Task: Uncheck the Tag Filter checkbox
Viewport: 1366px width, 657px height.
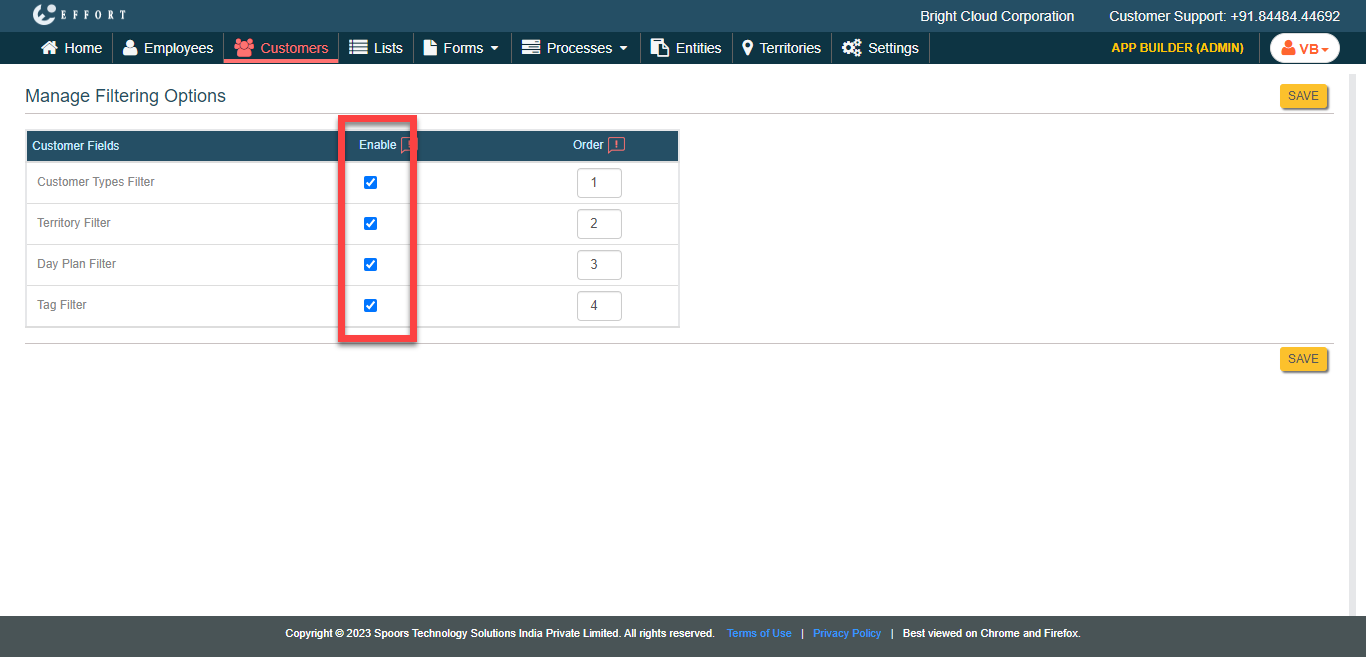Action: pos(370,306)
